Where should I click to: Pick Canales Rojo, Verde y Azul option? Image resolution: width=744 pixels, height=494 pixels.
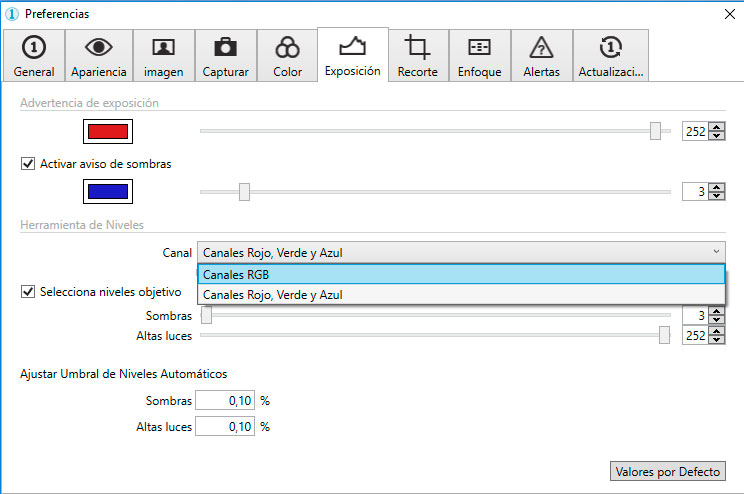click(460, 295)
